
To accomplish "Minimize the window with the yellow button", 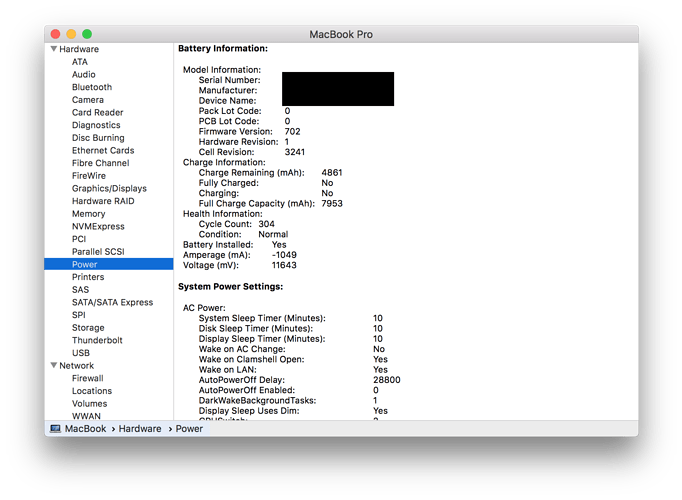I will [x=71, y=34].
